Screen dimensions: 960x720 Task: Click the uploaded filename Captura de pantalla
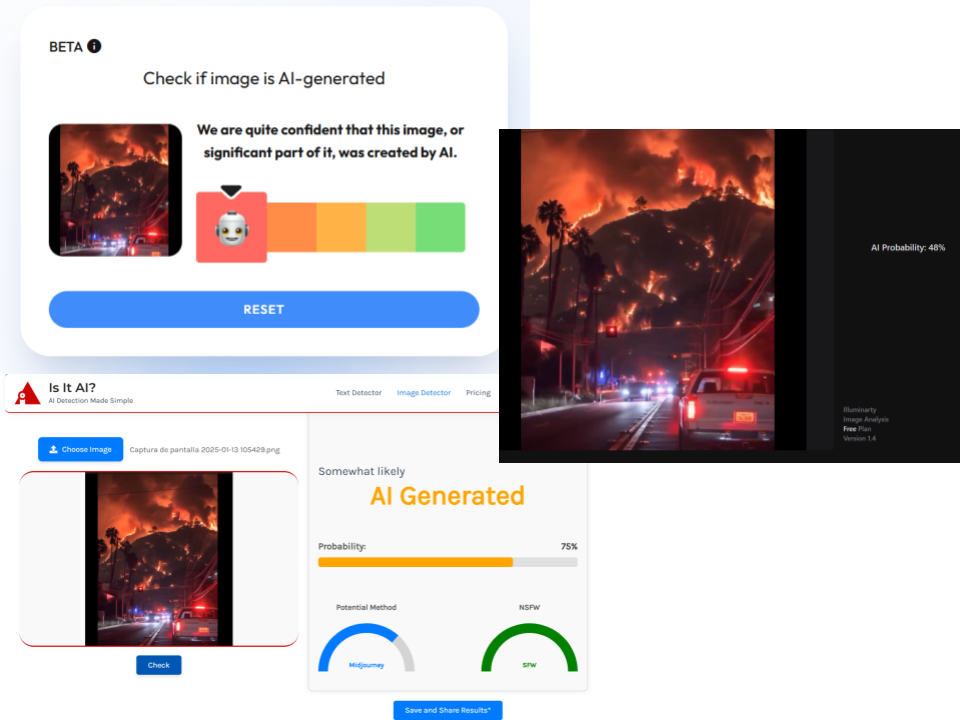point(204,449)
